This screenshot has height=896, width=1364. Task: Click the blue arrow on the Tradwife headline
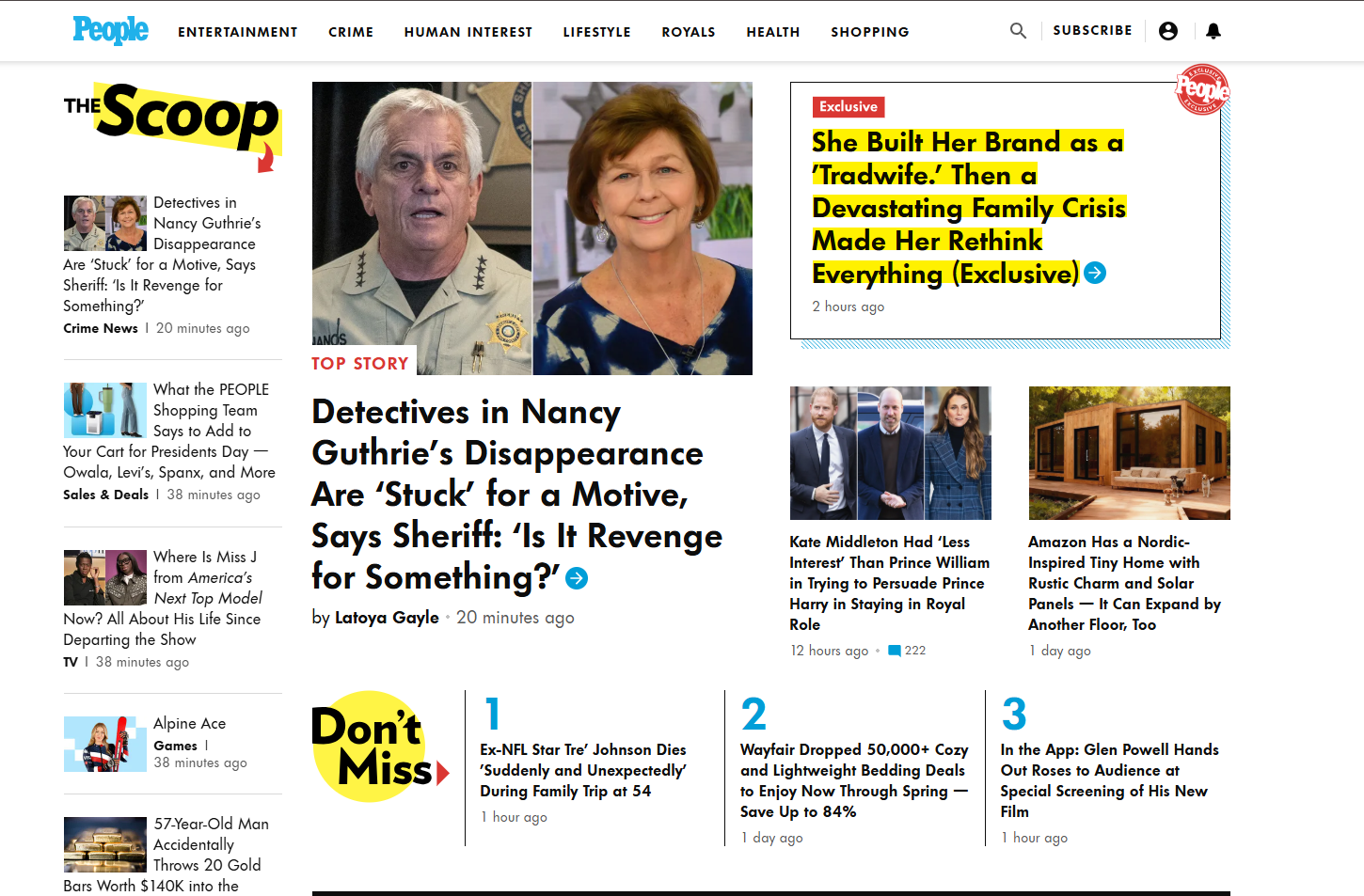click(1094, 273)
